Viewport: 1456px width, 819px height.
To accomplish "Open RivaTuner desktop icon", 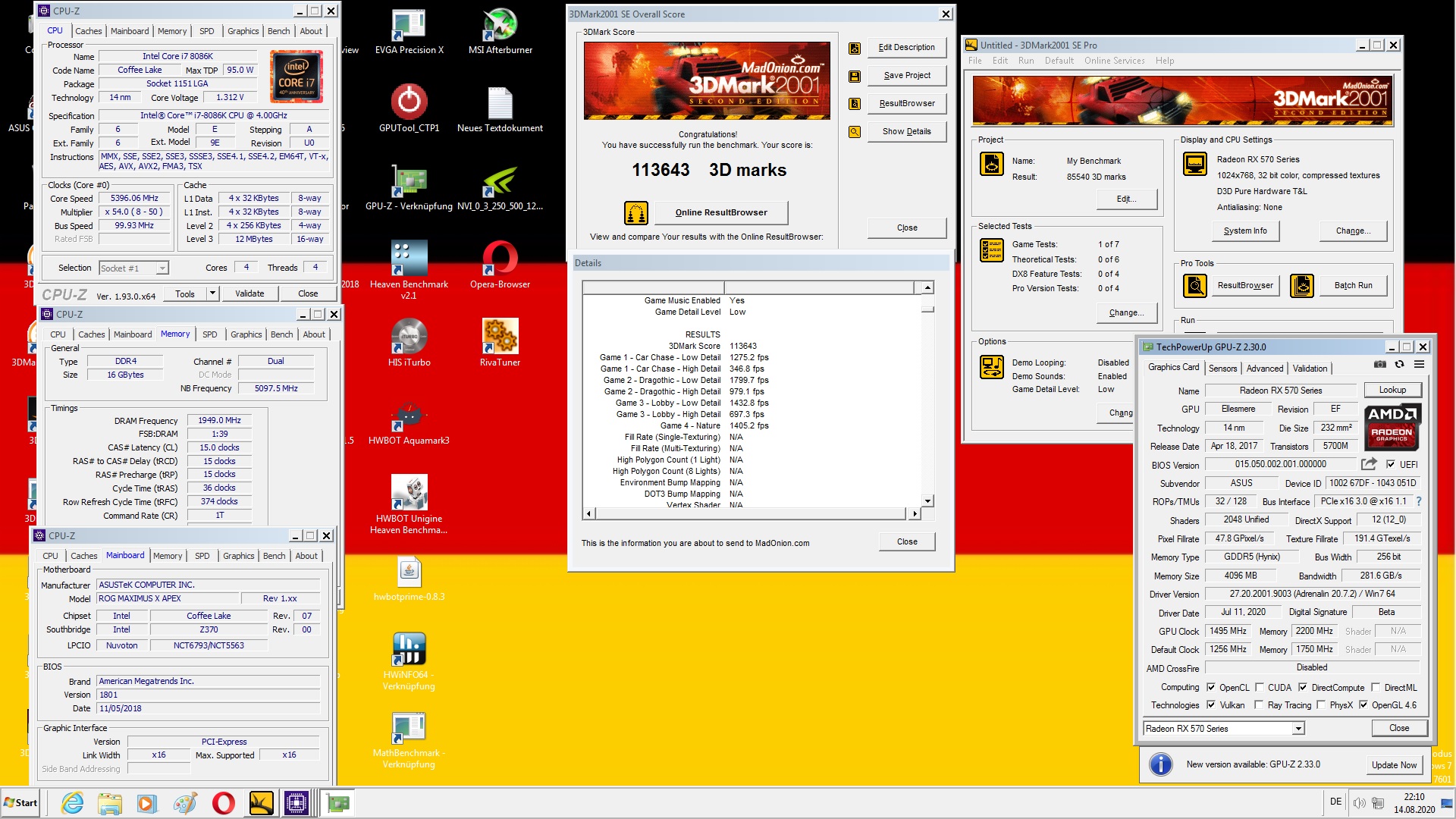I will coord(500,343).
